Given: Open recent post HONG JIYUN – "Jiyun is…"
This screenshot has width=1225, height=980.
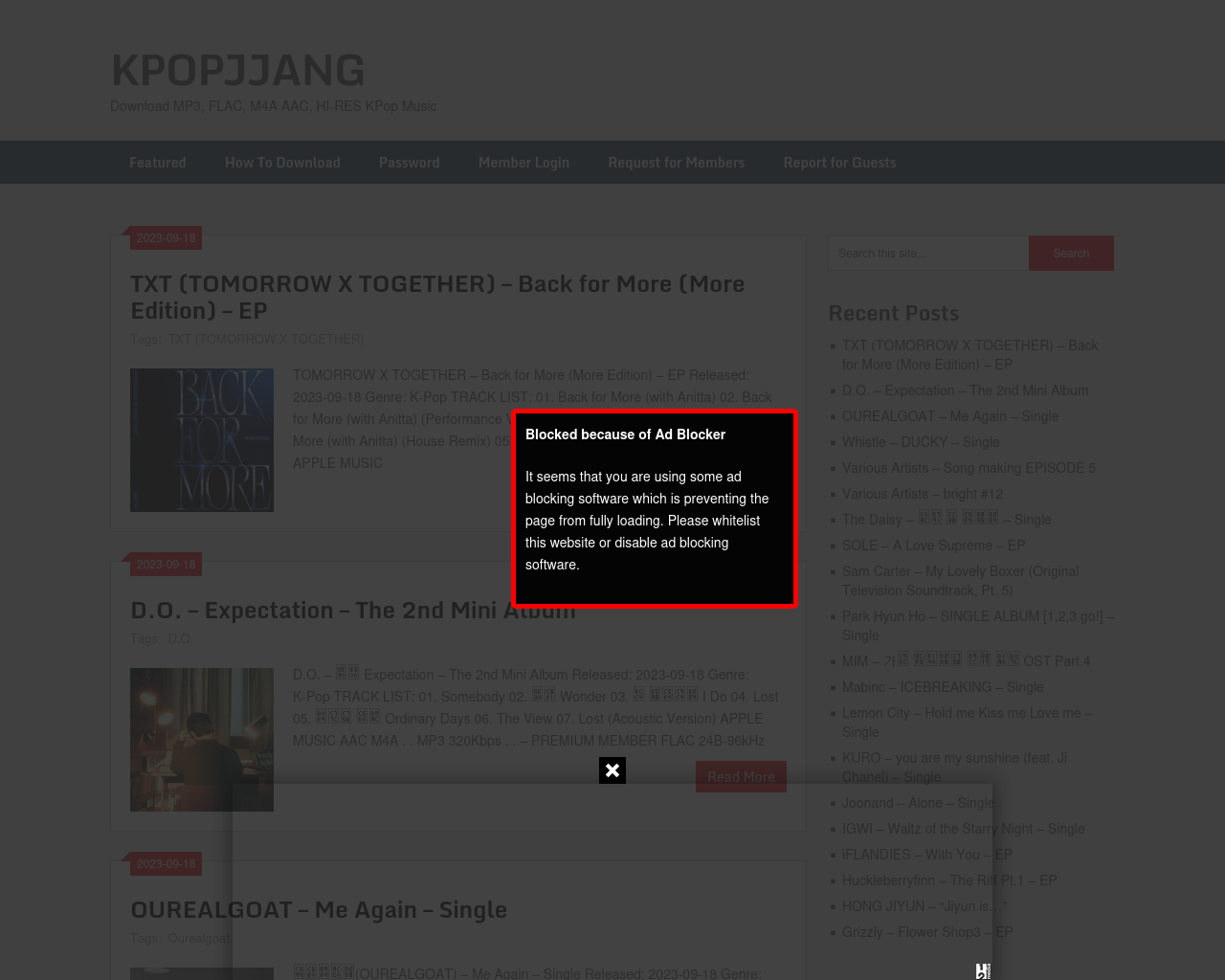Looking at the screenshot, I should [x=924, y=906].
